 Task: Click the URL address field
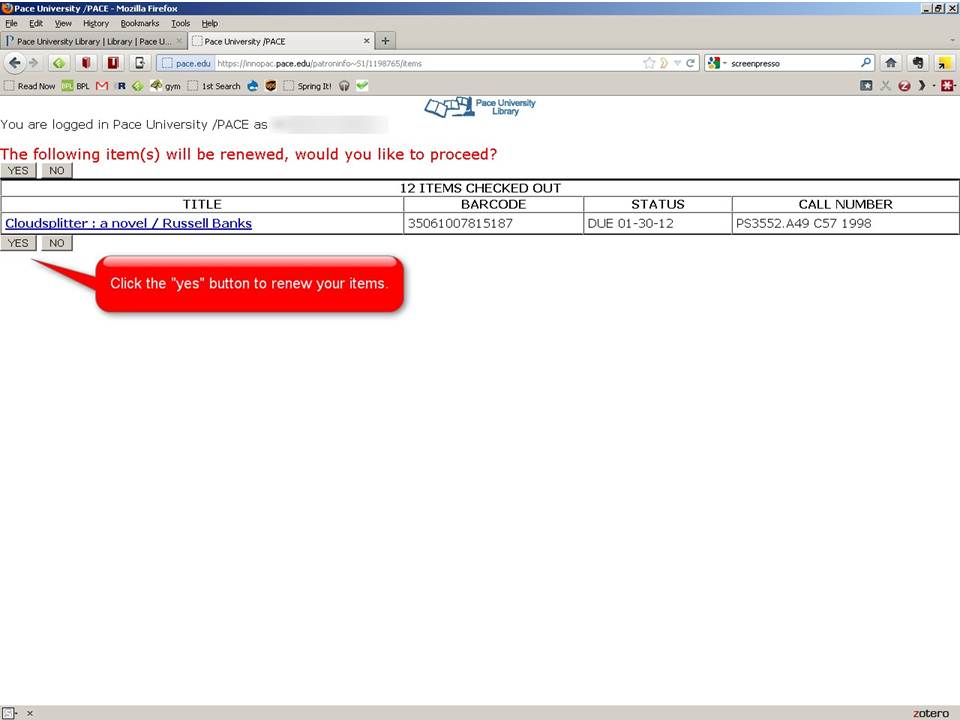pyautogui.click(x=429, y=63)
